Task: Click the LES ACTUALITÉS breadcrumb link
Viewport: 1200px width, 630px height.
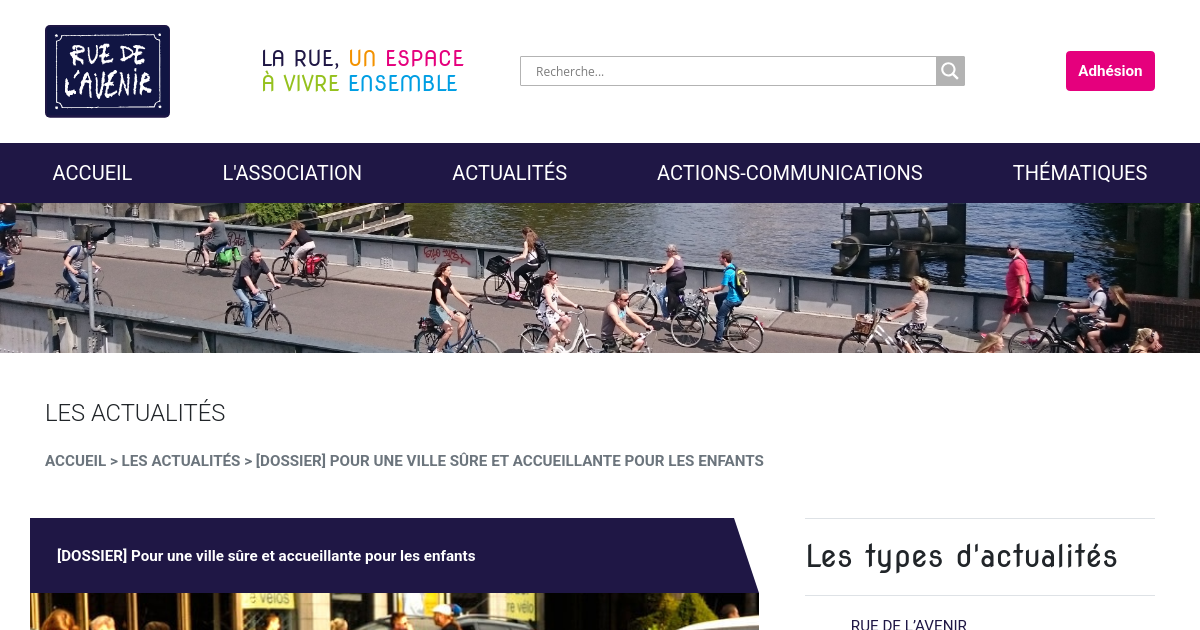Action: [x=181, y=461]
